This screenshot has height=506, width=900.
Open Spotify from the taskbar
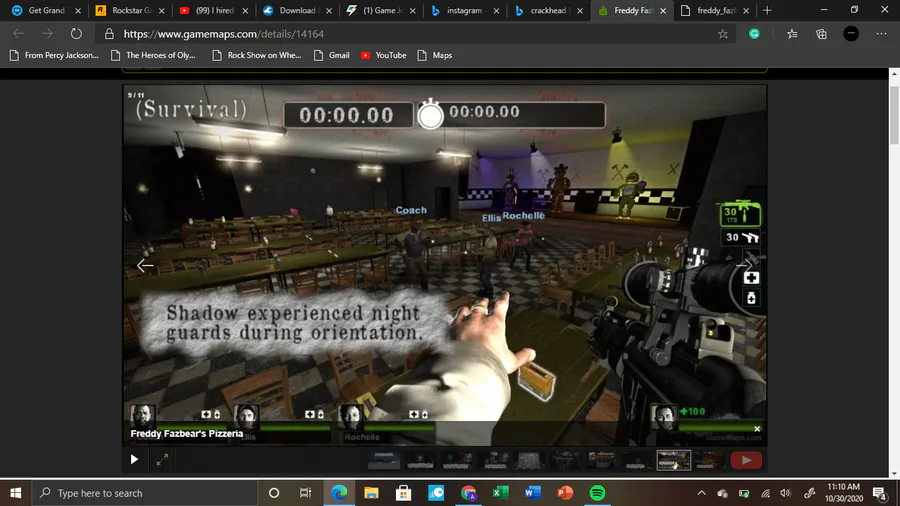click(x=598, y=493)
